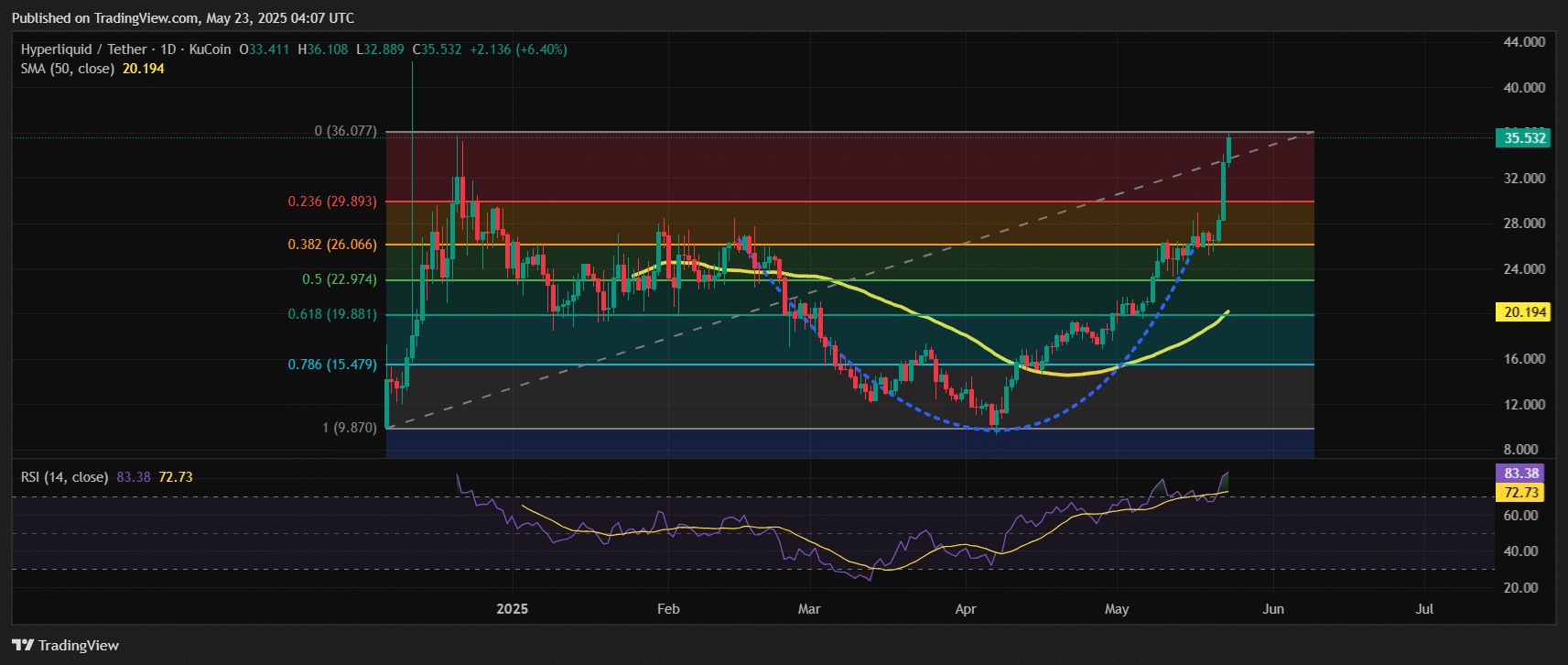
Task: Click the purple RSI axis tag 83.38
Action: (1520, 474)
